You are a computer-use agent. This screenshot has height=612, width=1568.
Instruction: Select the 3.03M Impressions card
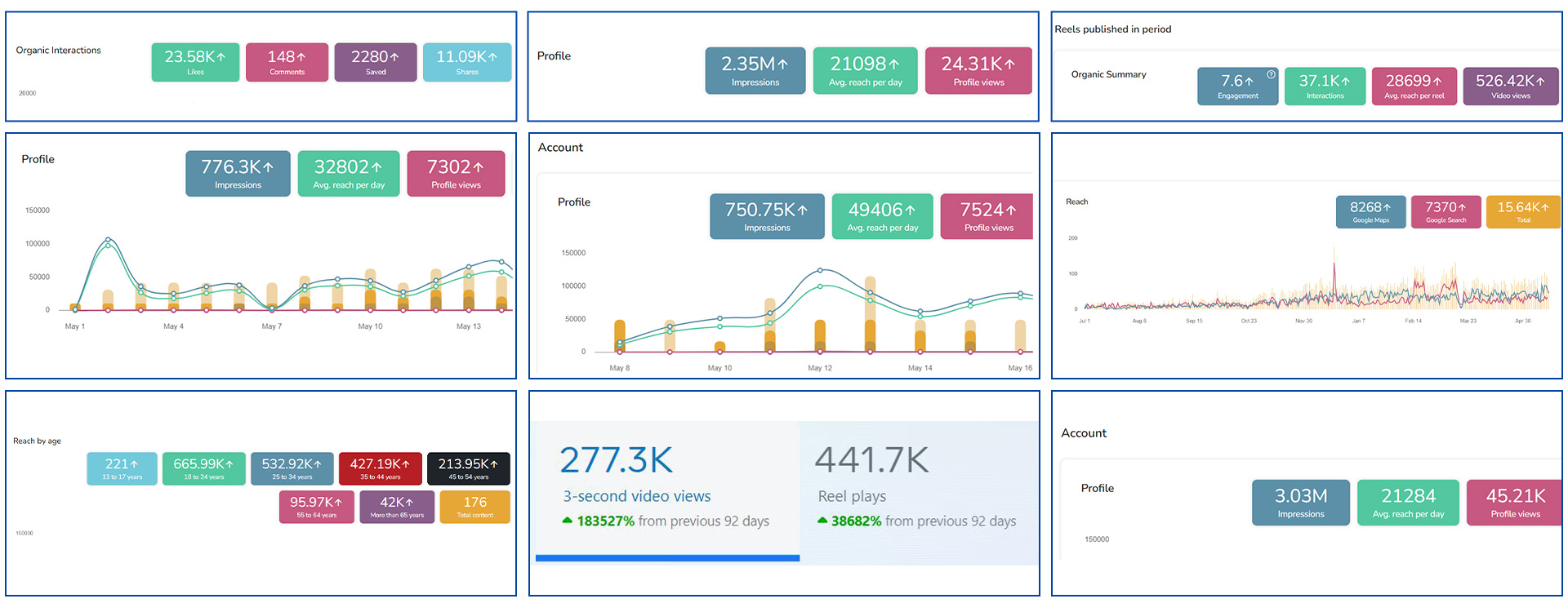1301,503
